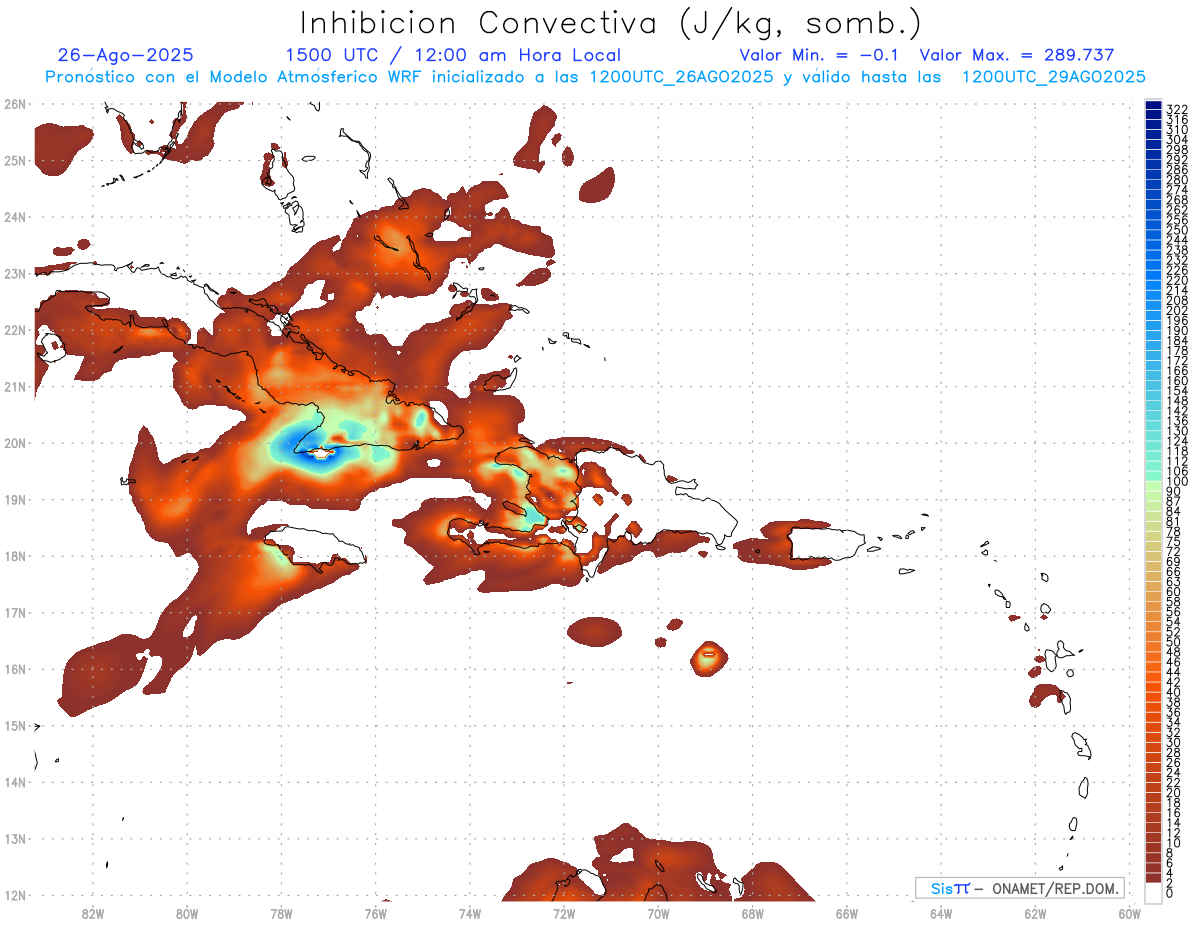Select the date "26-Ago-2025"

[126, 56]
